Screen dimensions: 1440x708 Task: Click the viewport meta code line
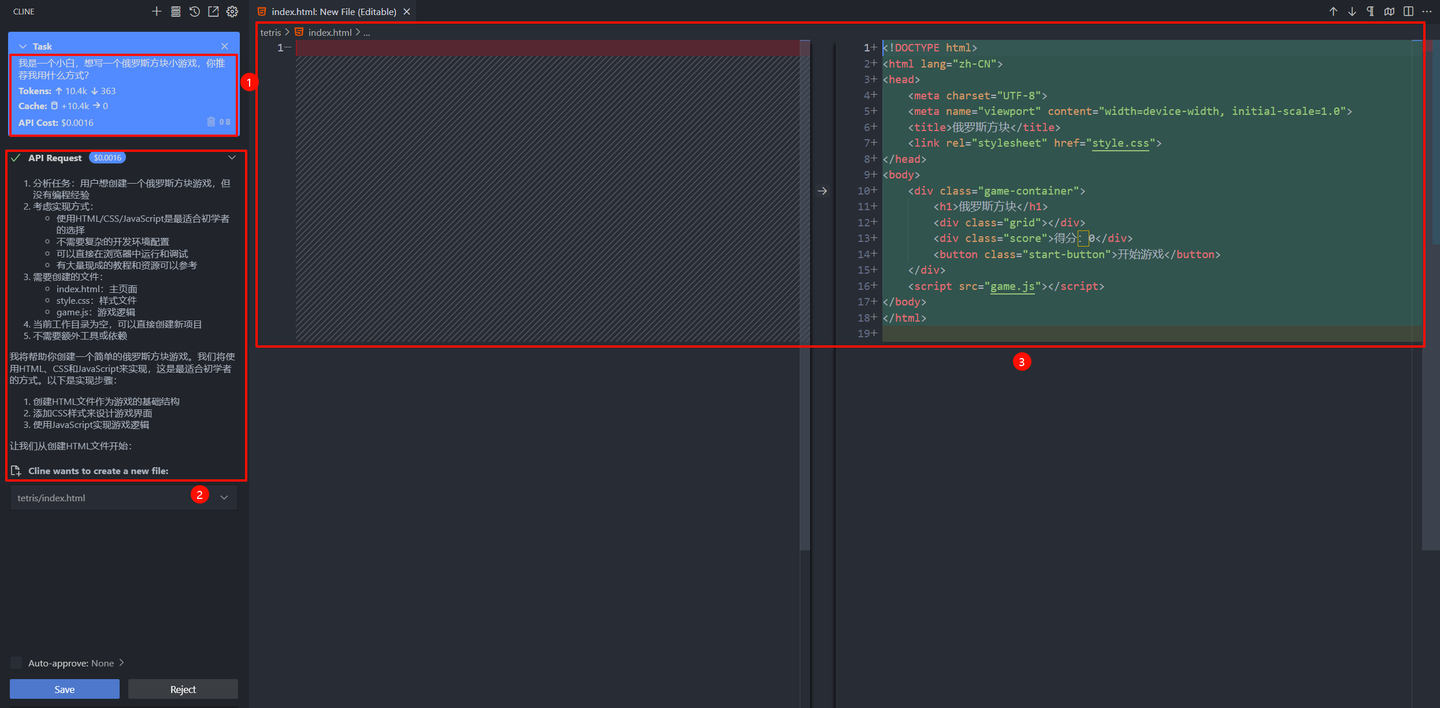point(1130,111)
